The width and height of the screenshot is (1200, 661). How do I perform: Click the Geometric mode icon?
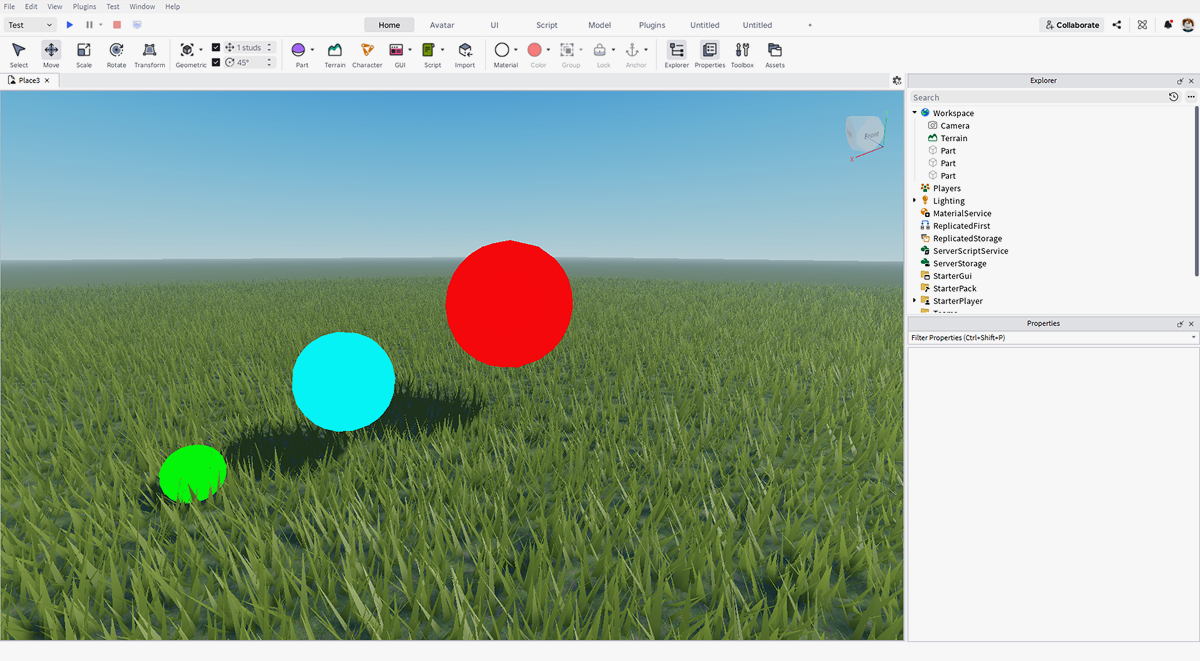(x=187, y=49)
